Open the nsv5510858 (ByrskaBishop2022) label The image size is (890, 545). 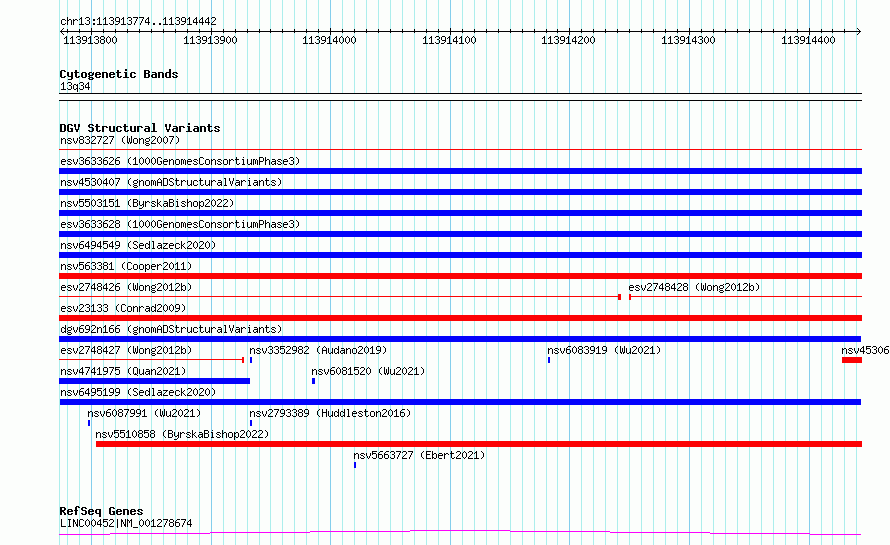pyautogui.click(x=182, y=434)
